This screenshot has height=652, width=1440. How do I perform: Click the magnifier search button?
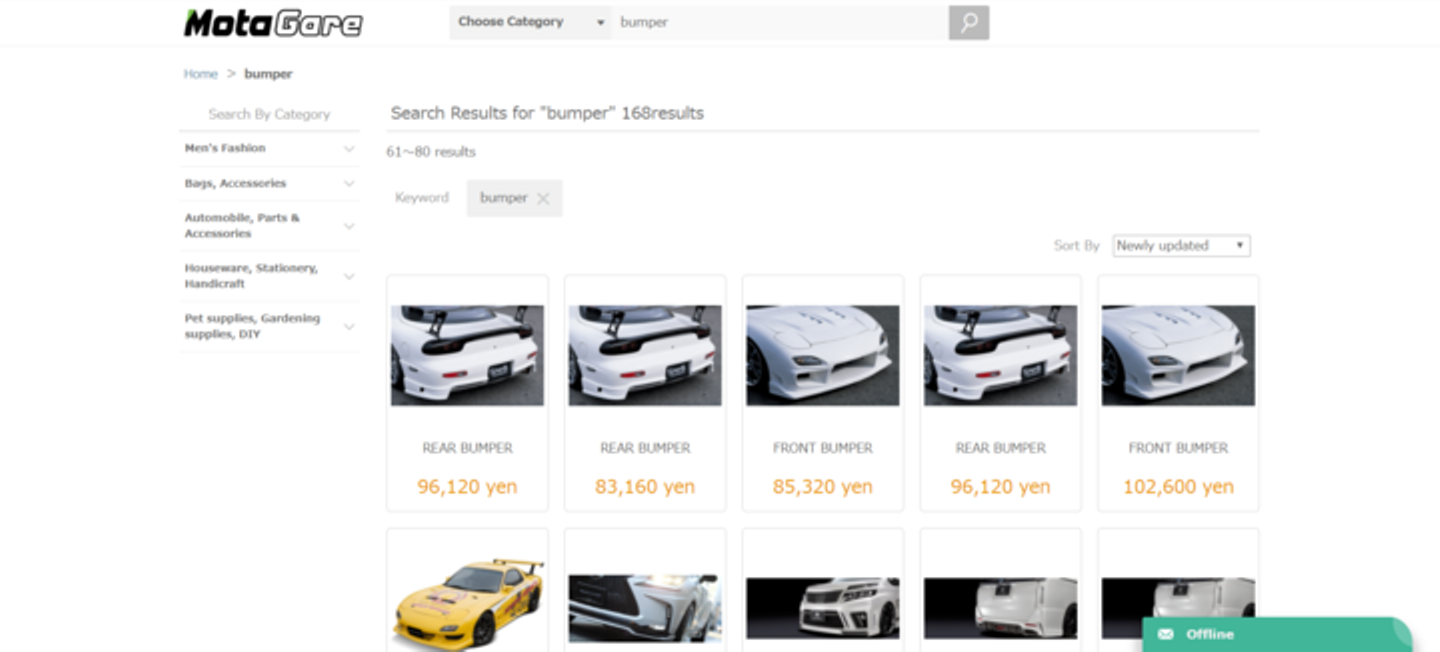tap(968, 22)
